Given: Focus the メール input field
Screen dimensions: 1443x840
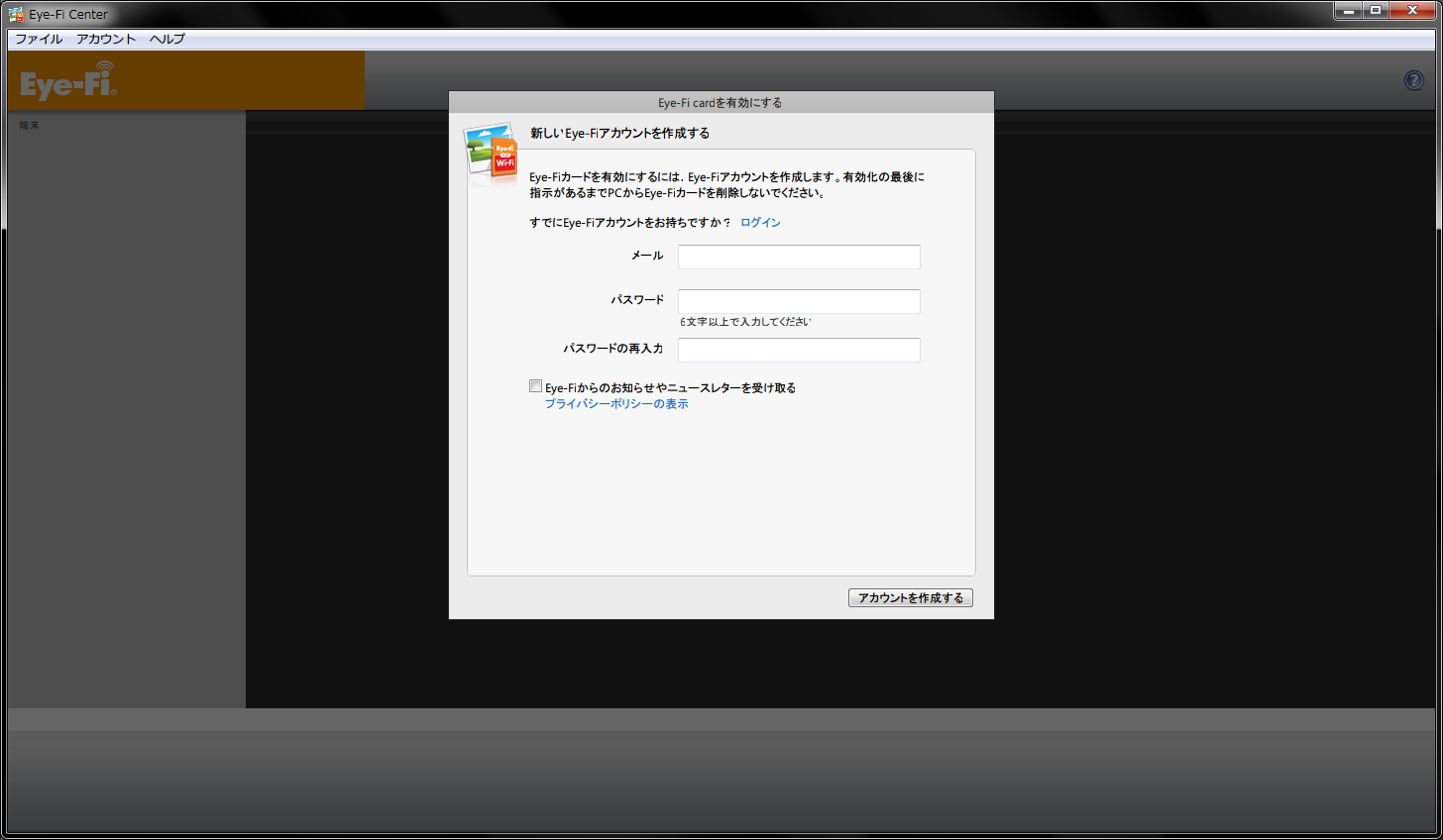Looking at the screenshot, I should pos(799,257).
